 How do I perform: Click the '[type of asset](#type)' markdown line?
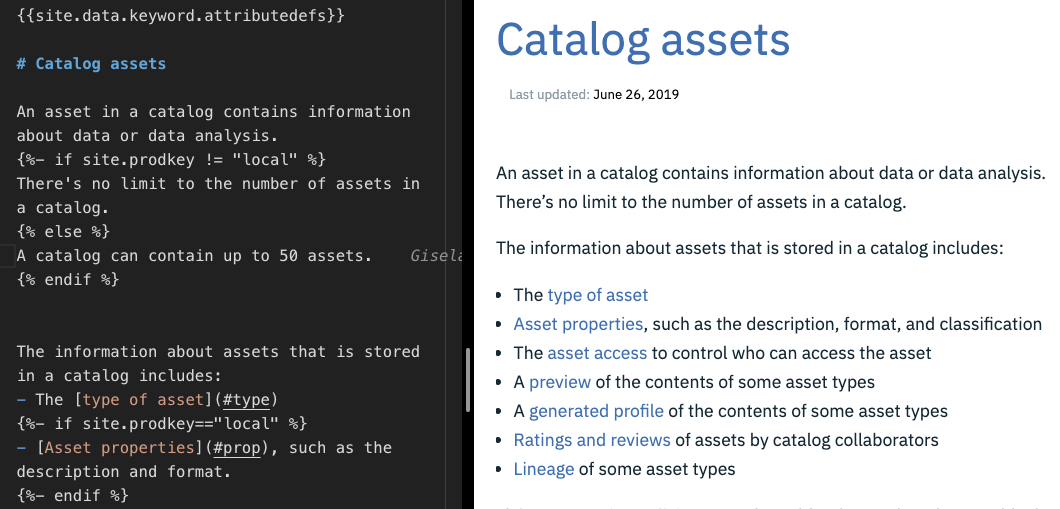pyautogui.click(x=147, y=399)
